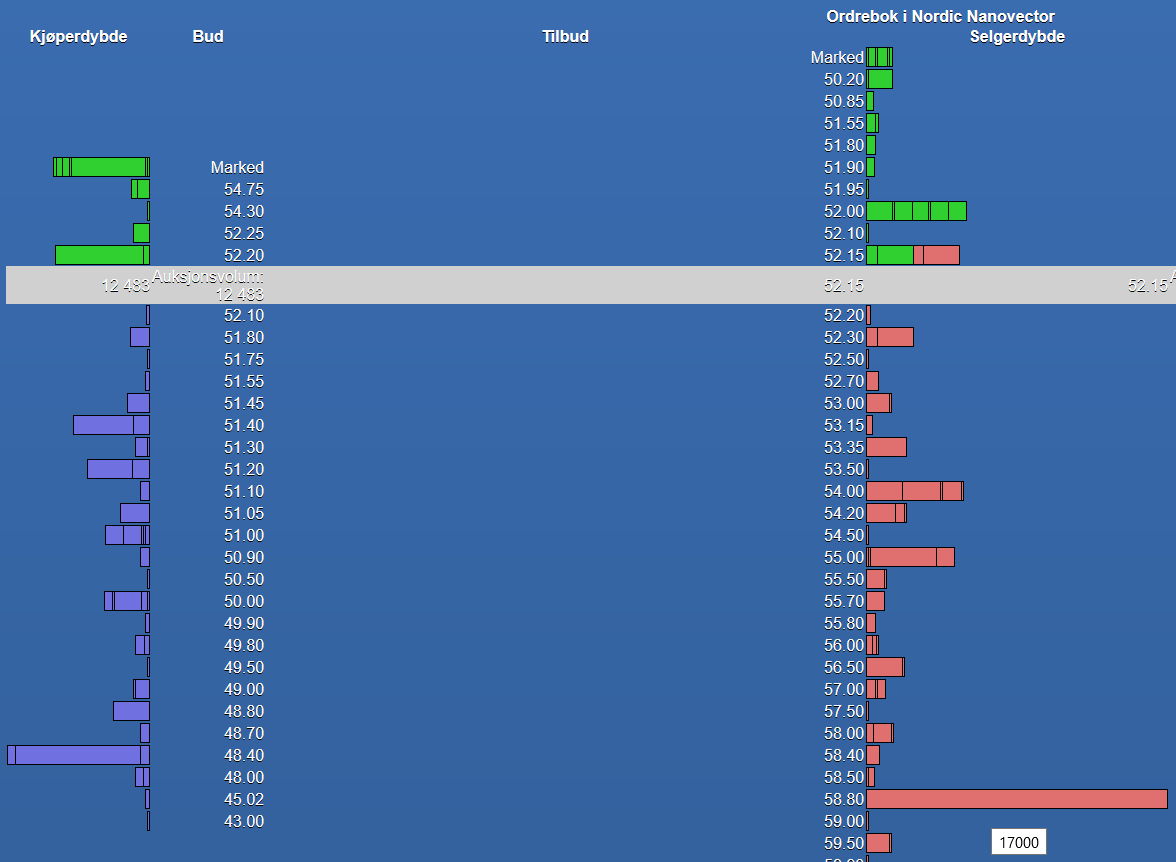Viewport: 1176px width, 862px height.
Task: Select the 53.00 ask price
Action: pyautogui.click(x=844, y=404)
